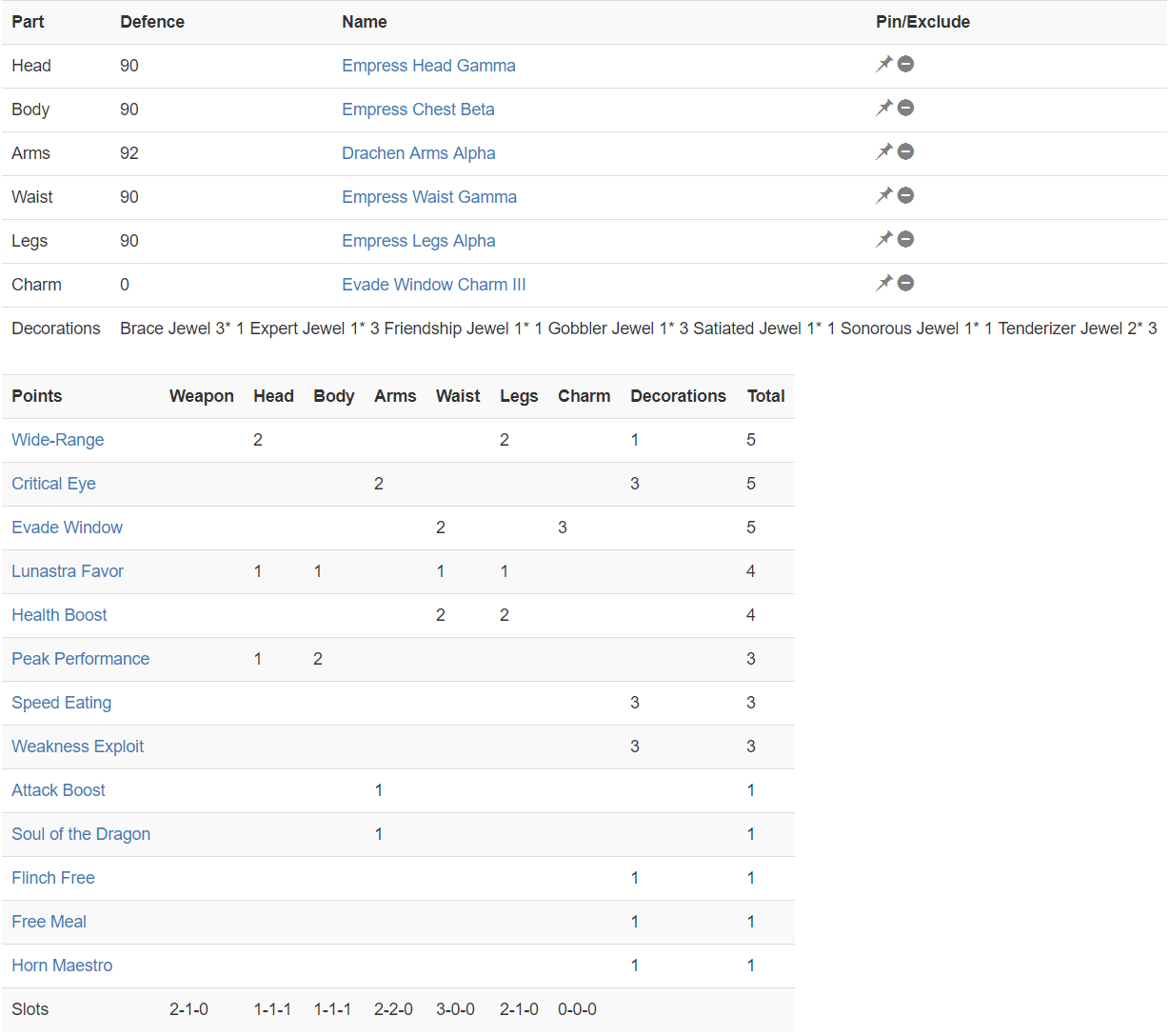The image size is (1169, 1036).
Task: Exclude Empress Legs Alpha from results
Action: click(906, 239)
